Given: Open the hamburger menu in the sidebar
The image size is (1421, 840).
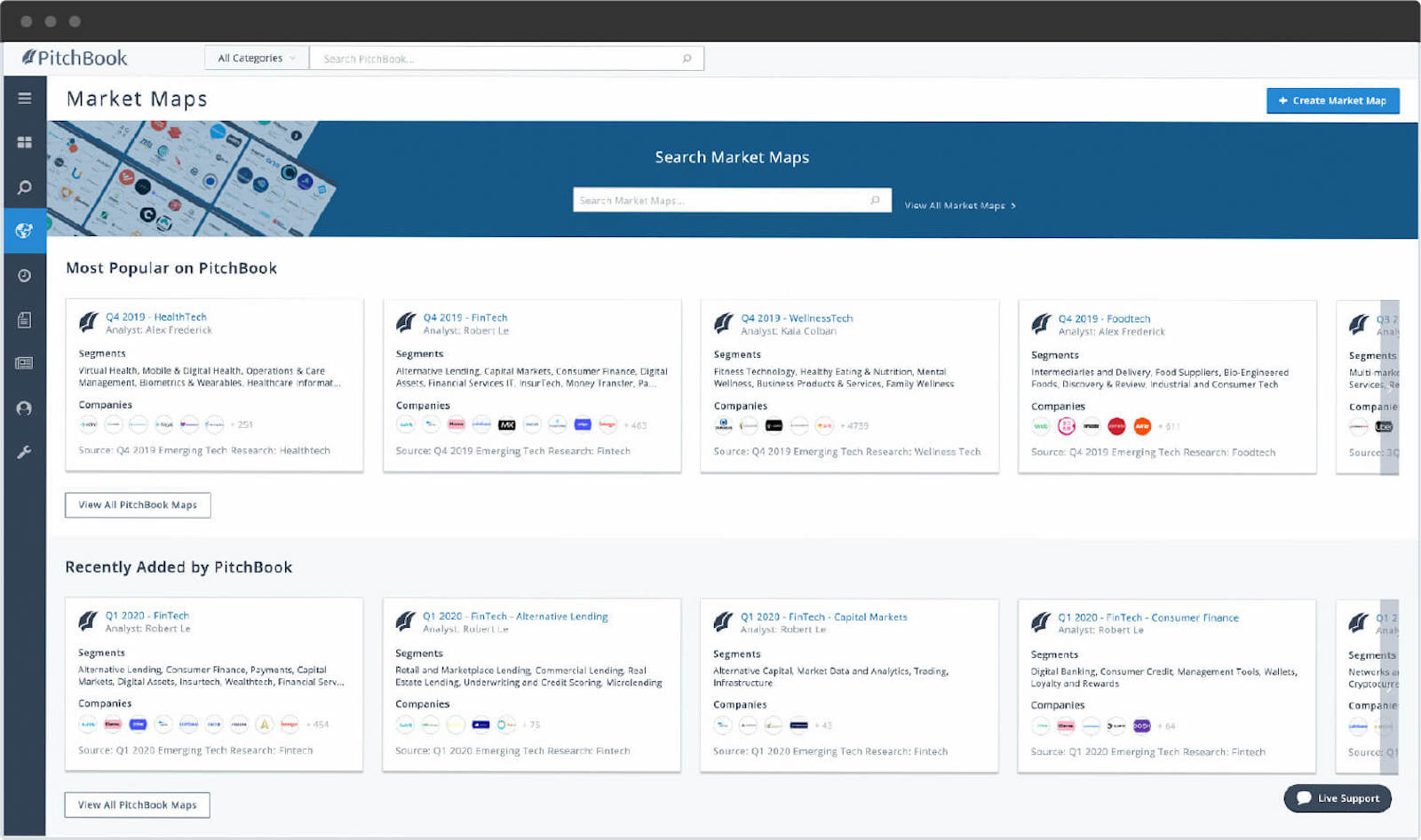Looking at the screenshot, I should [x=25, y=99].
